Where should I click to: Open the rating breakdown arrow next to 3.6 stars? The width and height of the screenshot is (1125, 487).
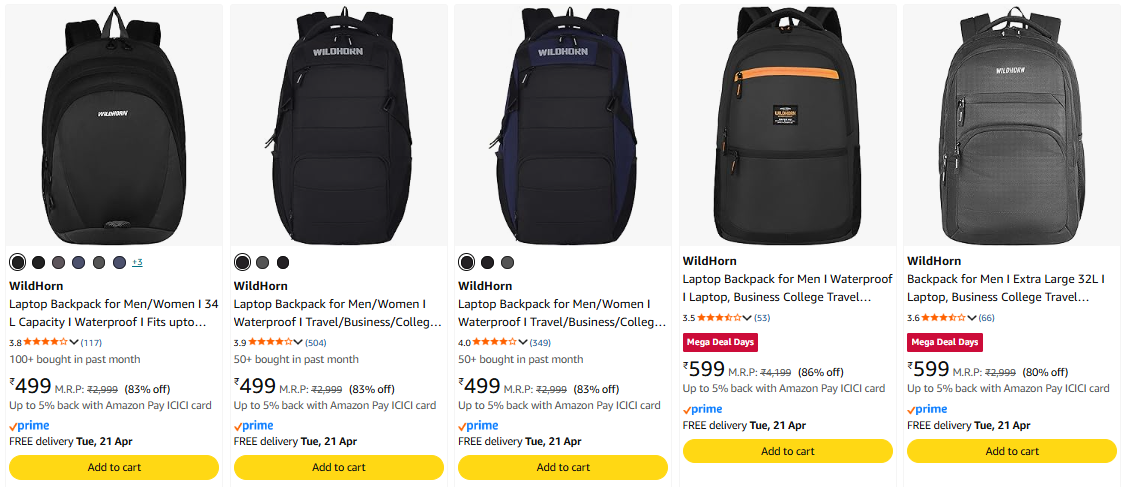tap(971, 318)
